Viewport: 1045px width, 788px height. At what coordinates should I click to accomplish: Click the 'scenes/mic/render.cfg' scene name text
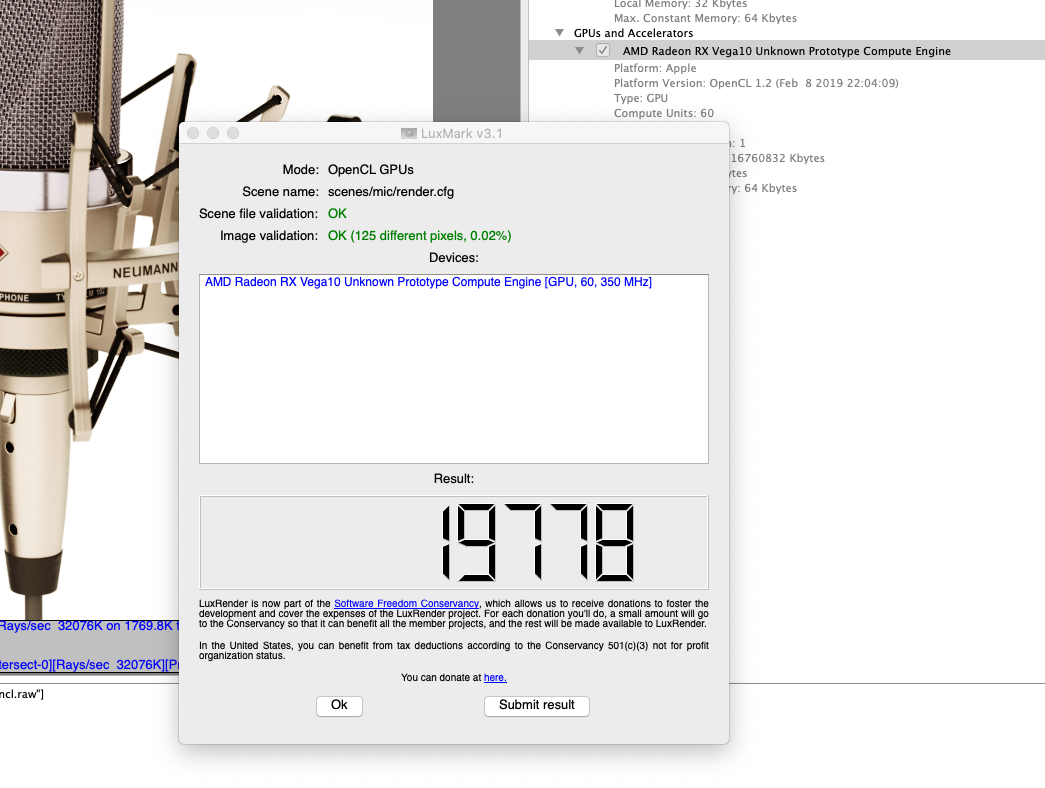pyautogui.click(x=391, y=192)
